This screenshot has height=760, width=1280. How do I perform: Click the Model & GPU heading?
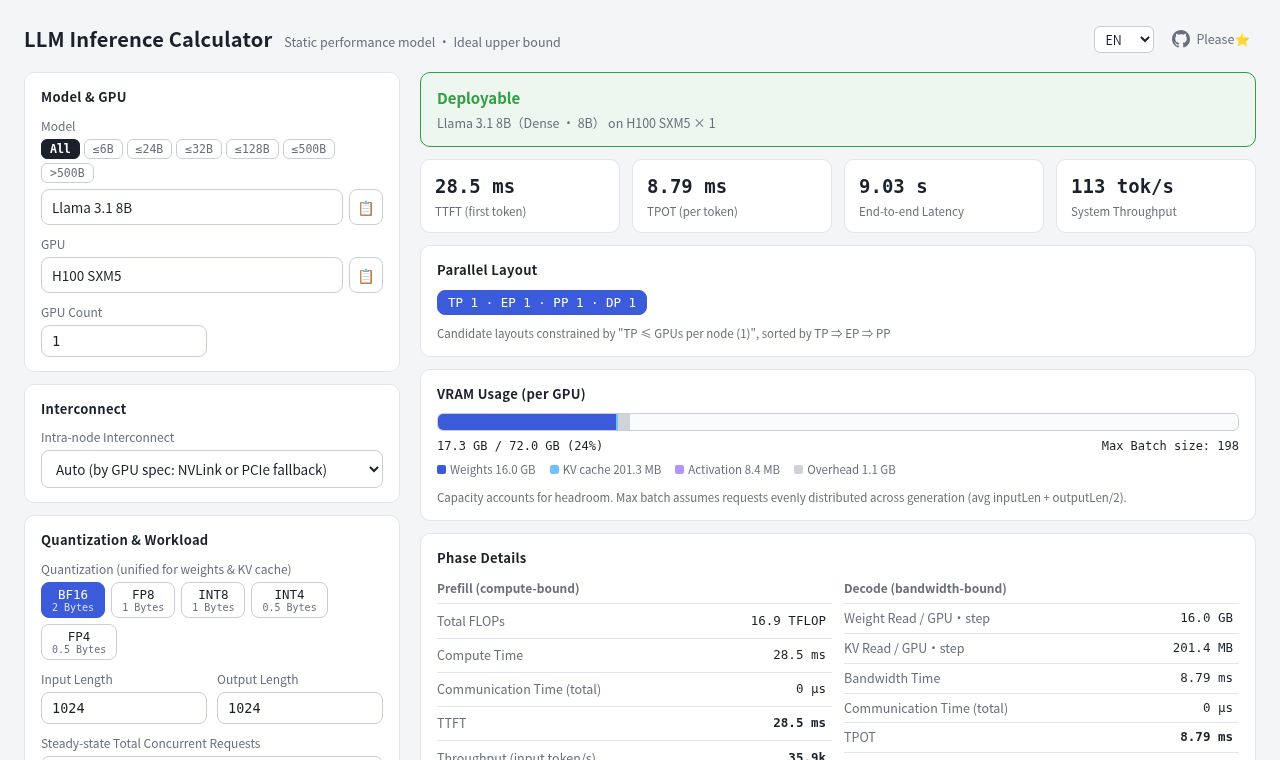[x=83, y=97]
